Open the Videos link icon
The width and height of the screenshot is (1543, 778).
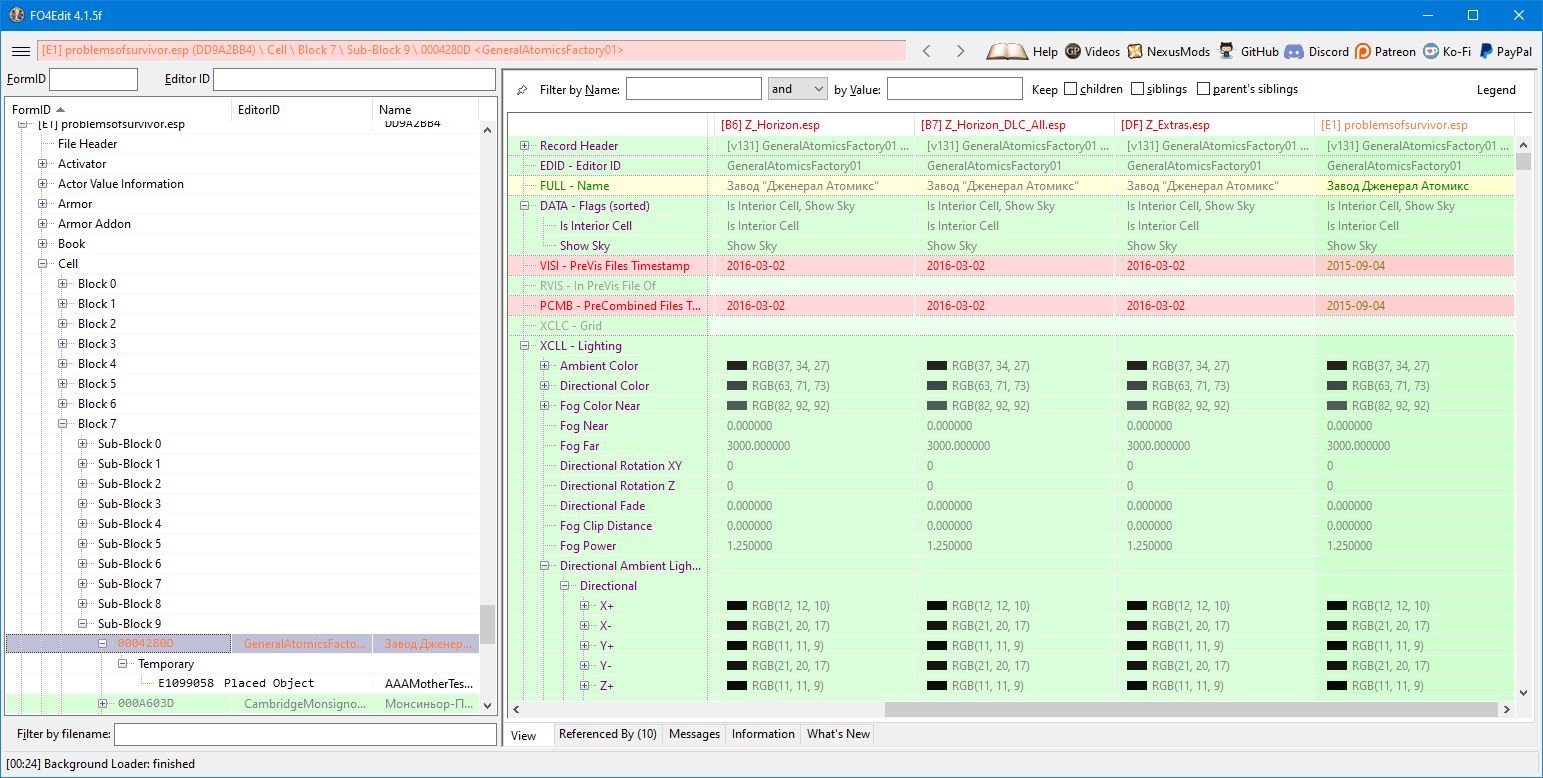[x=1073, y=51]
